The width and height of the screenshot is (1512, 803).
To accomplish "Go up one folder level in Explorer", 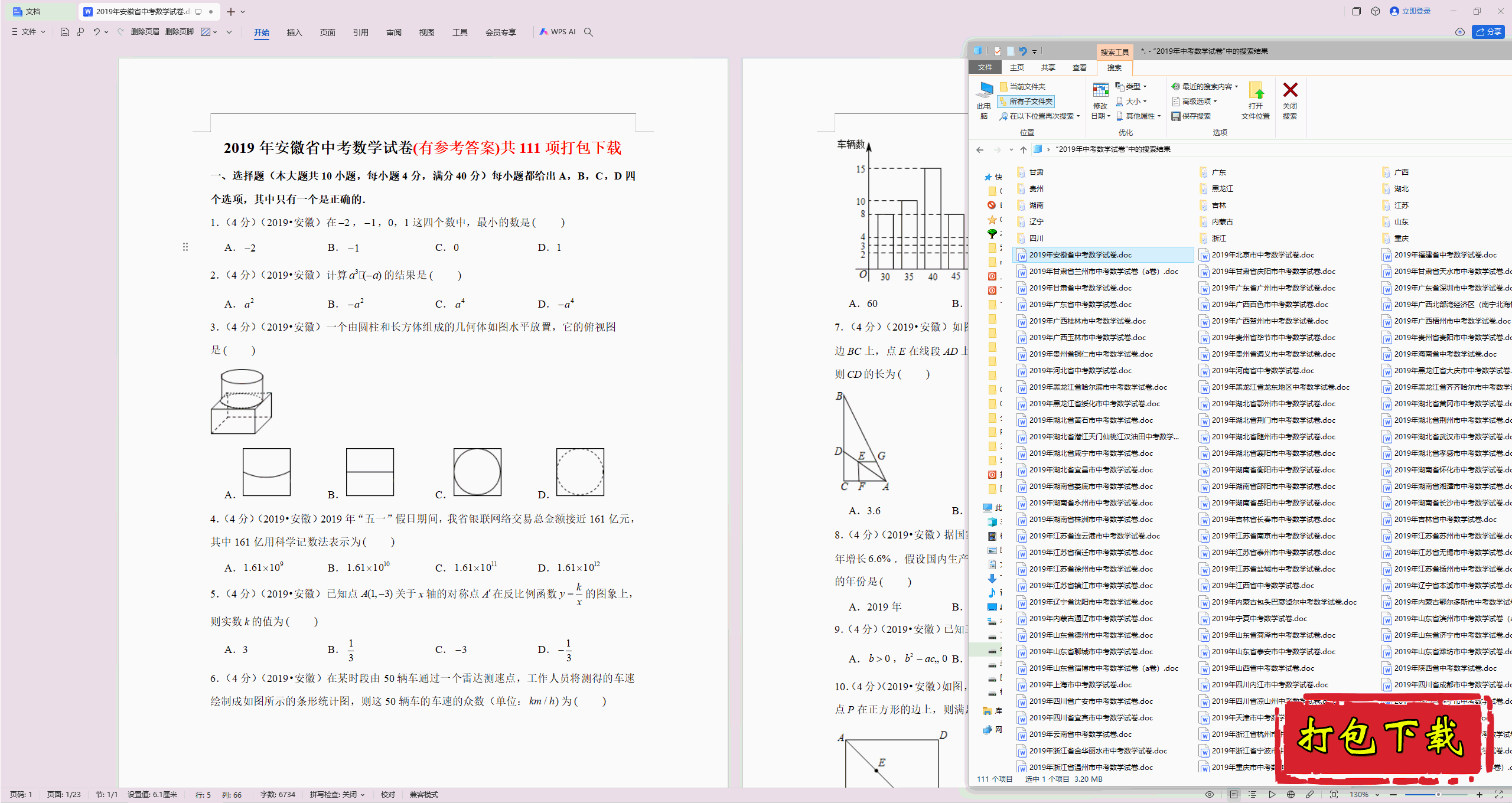I will point(1023,149).
